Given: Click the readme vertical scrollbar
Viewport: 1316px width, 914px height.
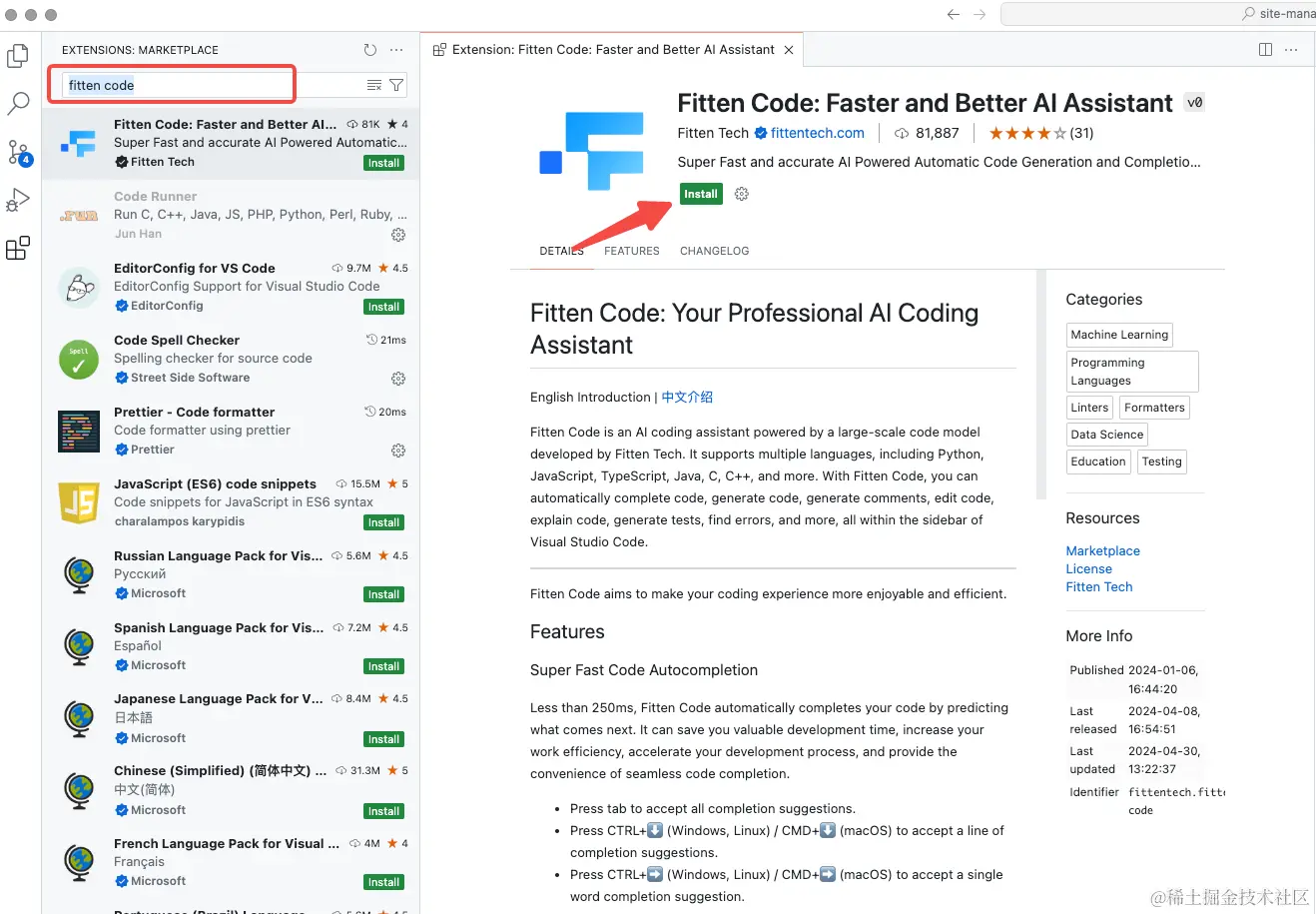Looking at the screenshot, I should 1041,385.
